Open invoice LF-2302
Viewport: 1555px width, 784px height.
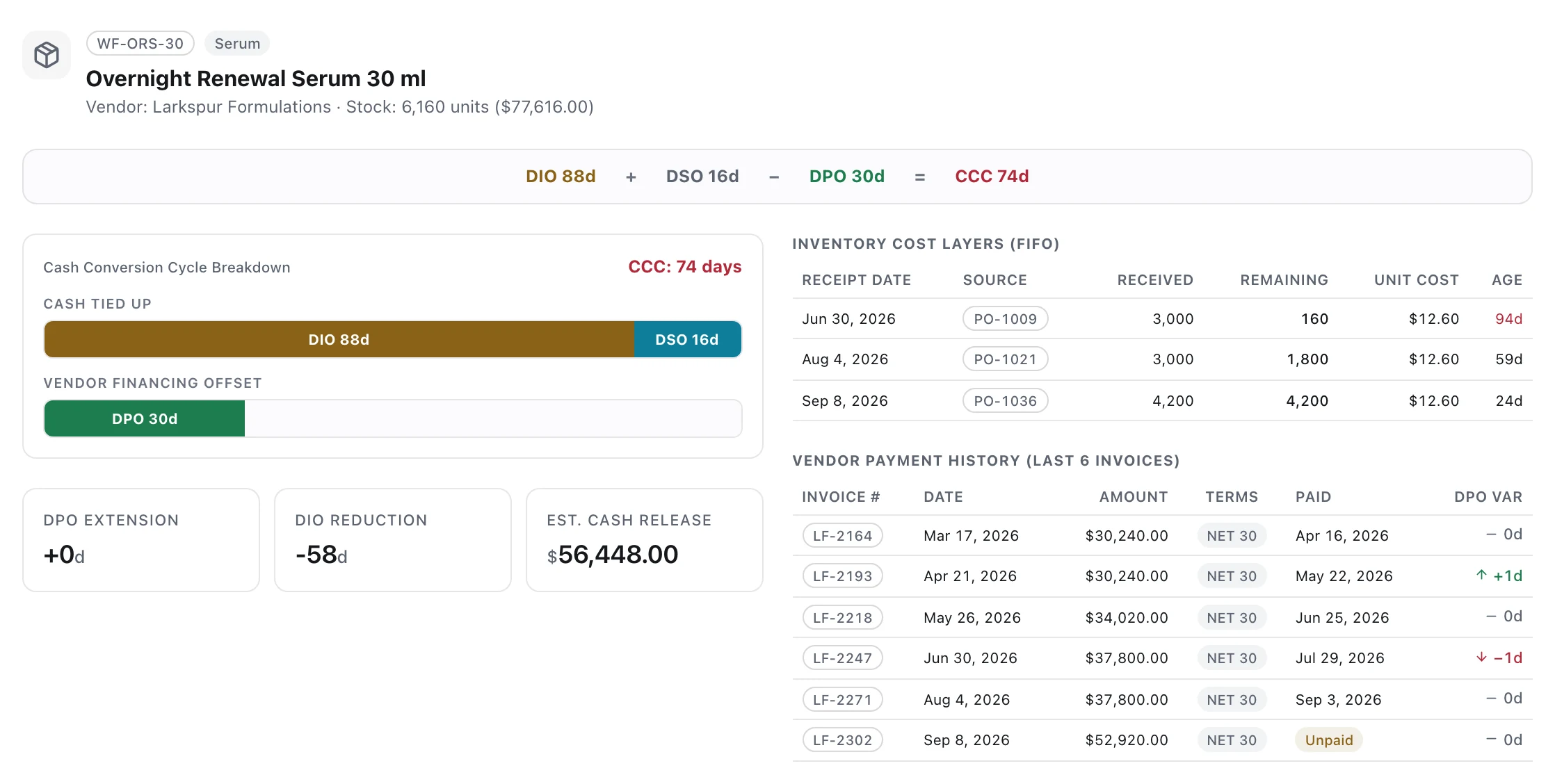tap(842, 740)
